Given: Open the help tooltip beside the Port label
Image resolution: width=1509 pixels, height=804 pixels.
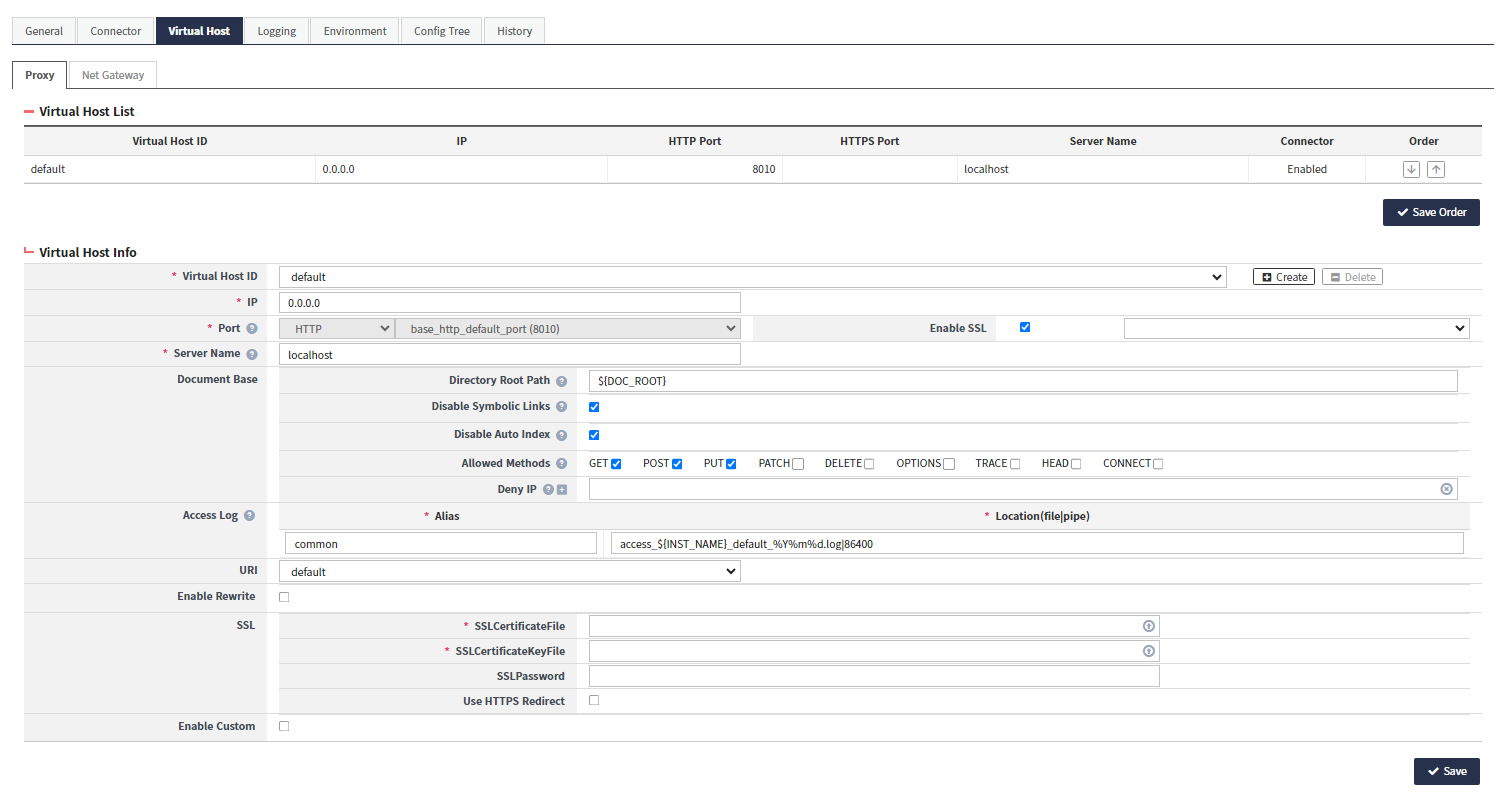Looking at the screenshot, I should [250, 328].
